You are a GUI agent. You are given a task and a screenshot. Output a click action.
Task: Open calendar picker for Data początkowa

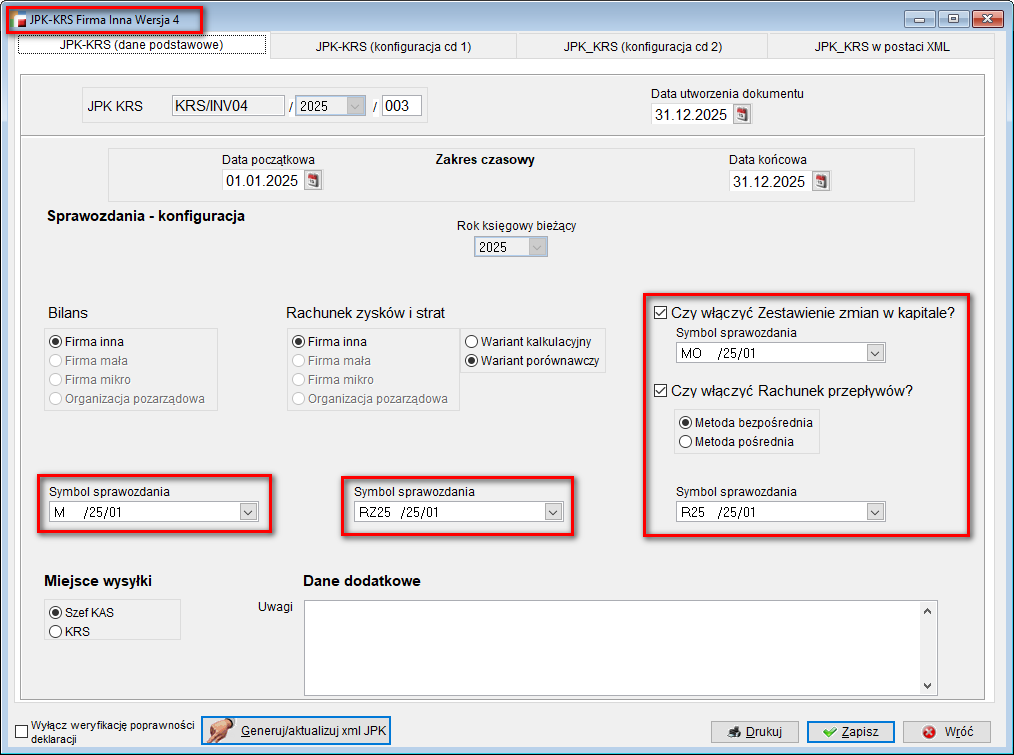coord(314,181)
